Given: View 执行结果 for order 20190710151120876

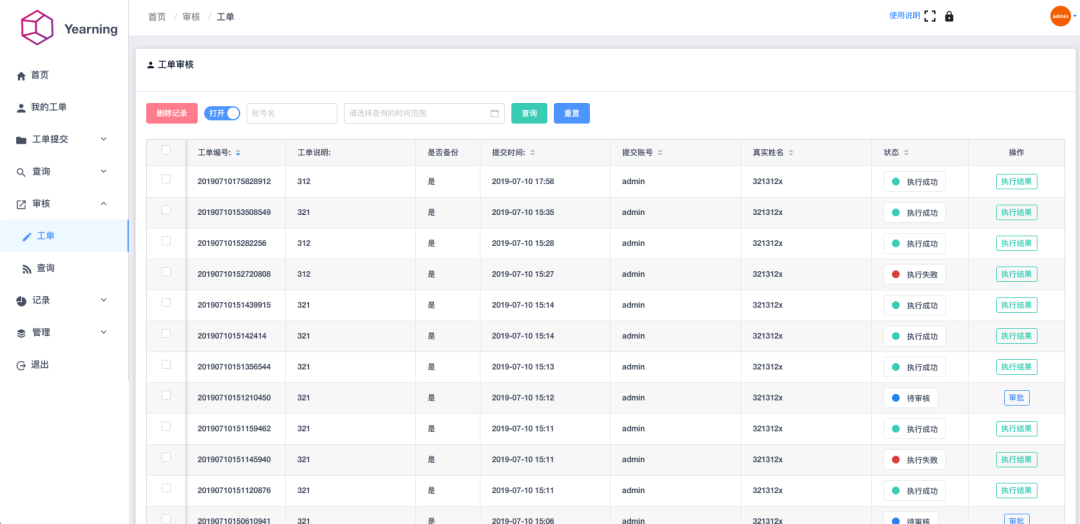Looking at the screenshot, I should [x=1017, y=490].
